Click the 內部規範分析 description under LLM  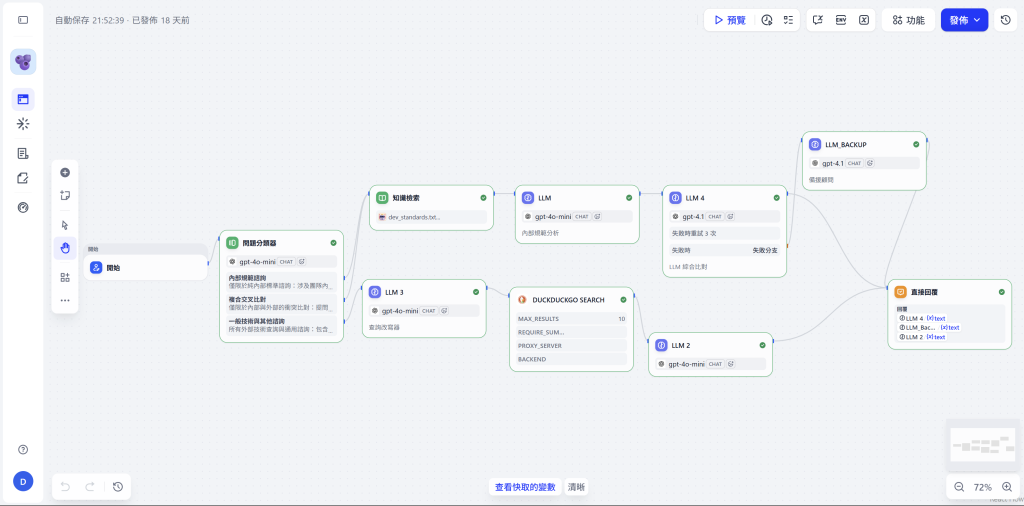point(540,232)
